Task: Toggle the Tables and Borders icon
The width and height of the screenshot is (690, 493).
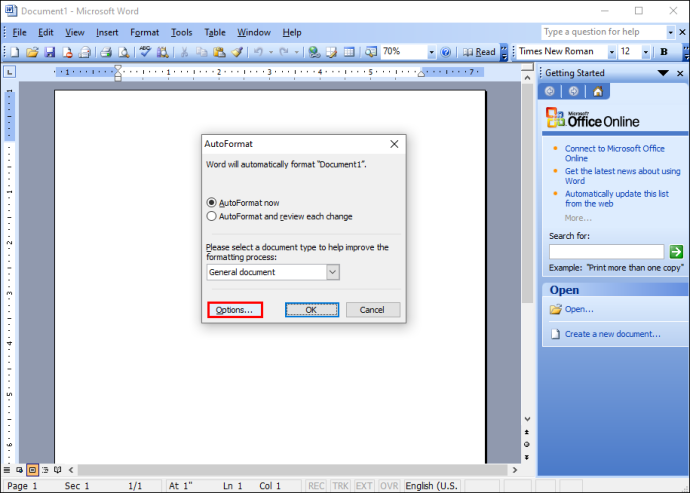Action: coord(331,52)
